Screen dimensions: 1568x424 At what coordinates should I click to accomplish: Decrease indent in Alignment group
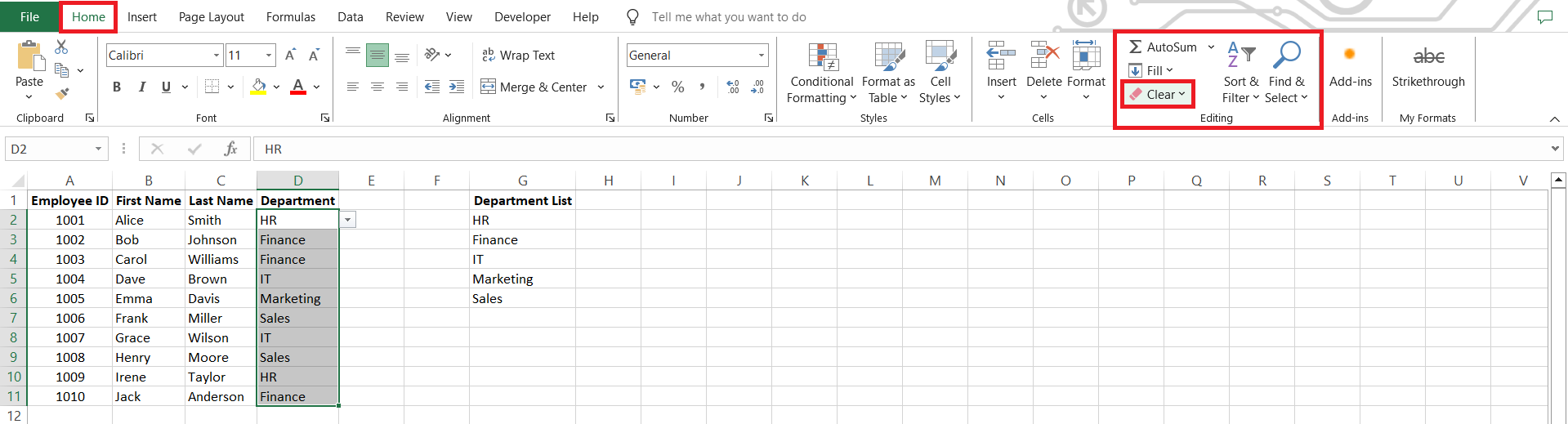point(432,87)
